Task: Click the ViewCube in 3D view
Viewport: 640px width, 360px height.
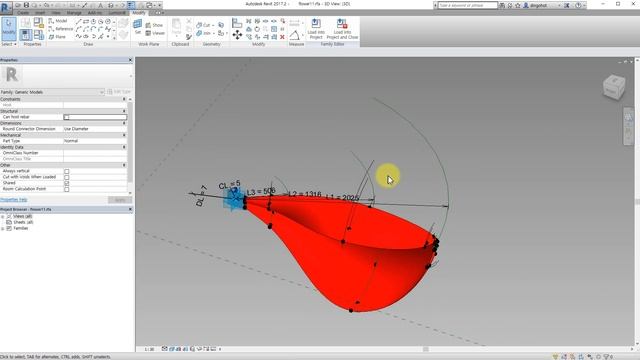Action: pyautogui.click(x=613, y=87)
